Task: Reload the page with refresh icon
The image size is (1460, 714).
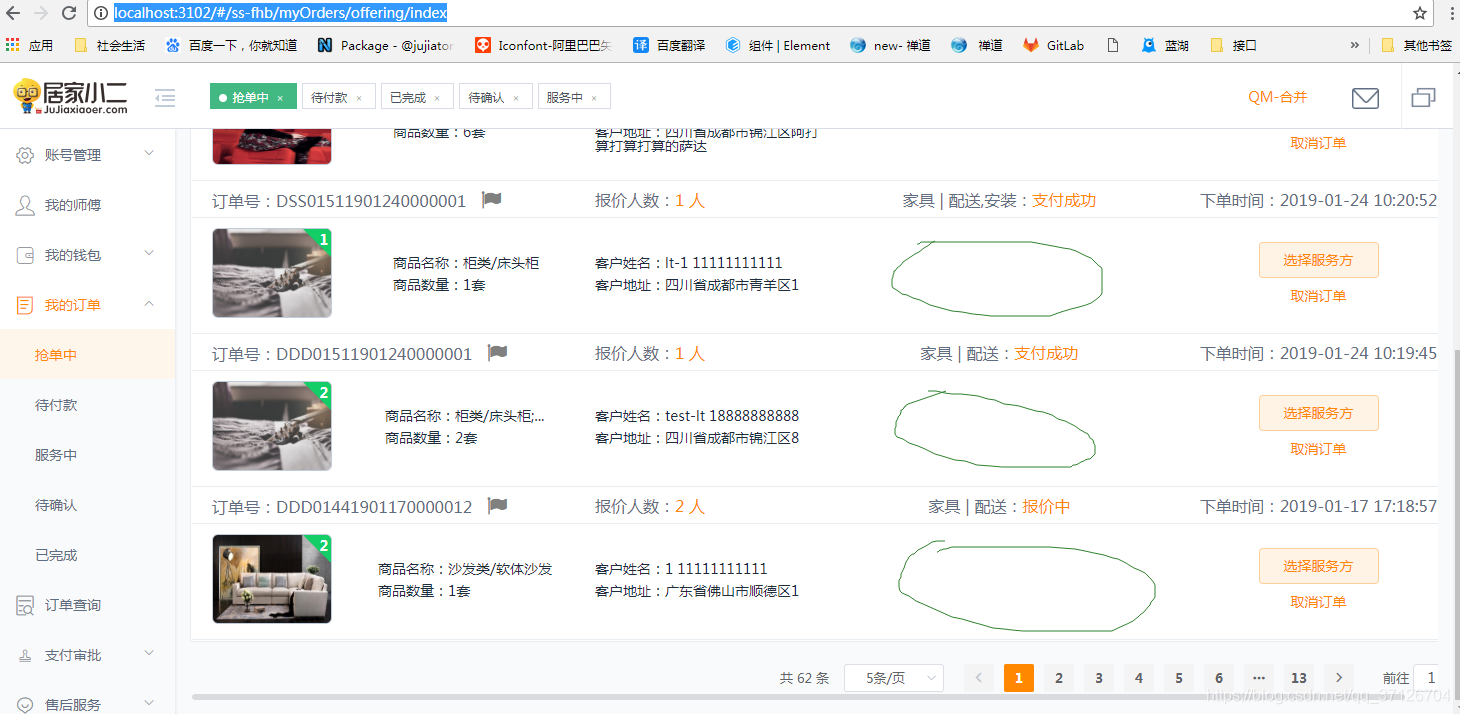Action: pyautogui.click(x=69, y=13)
